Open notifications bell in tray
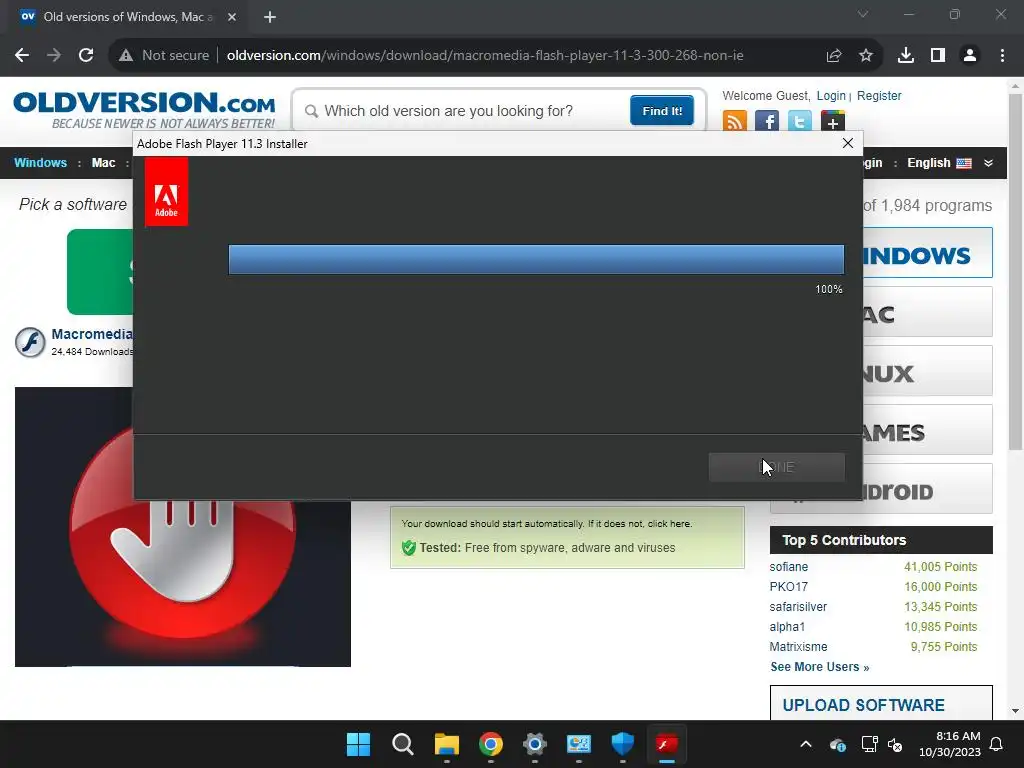The image size is (1024, 768). [x=996, y=744]
